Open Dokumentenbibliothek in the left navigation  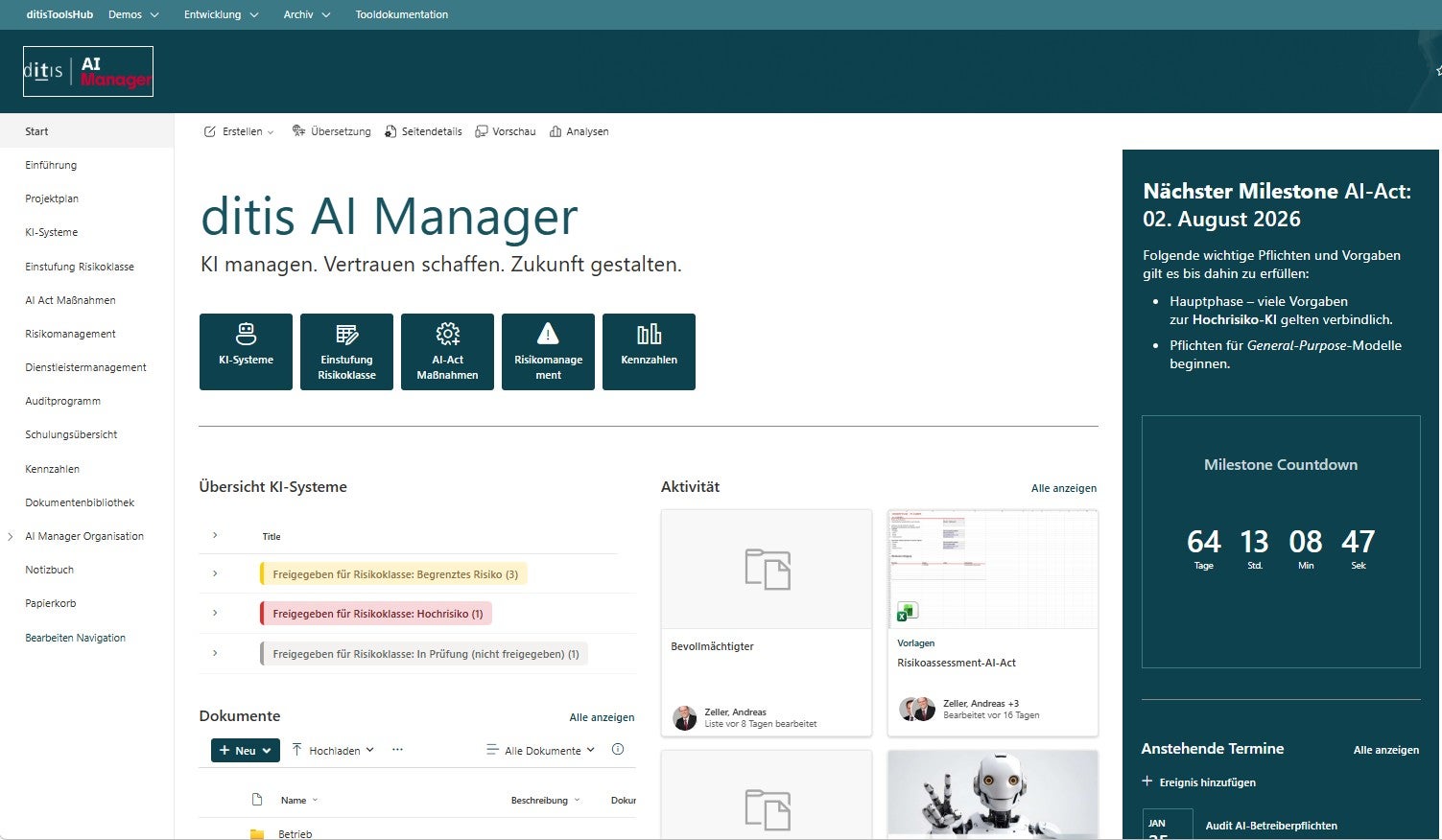tap(80, 502)
